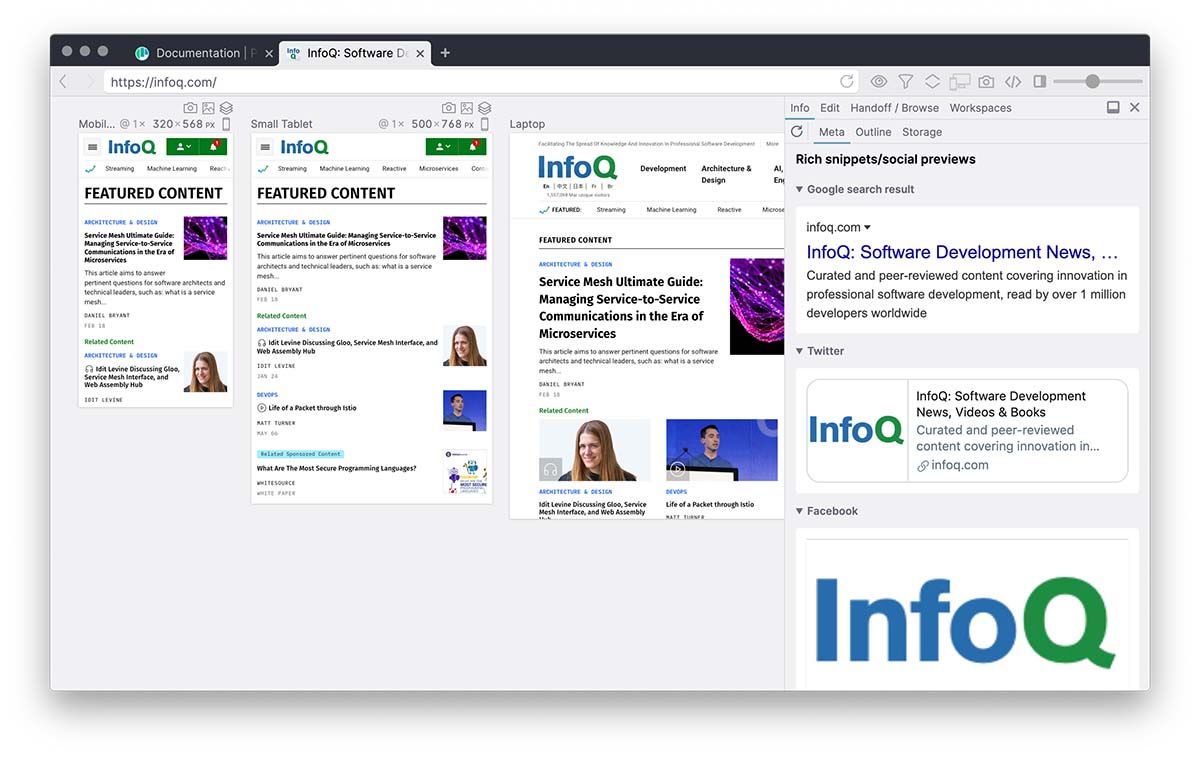Take a screenshot of the Mobile pane
Viewport: 1200px width, 757px height.
pos(190,107)
